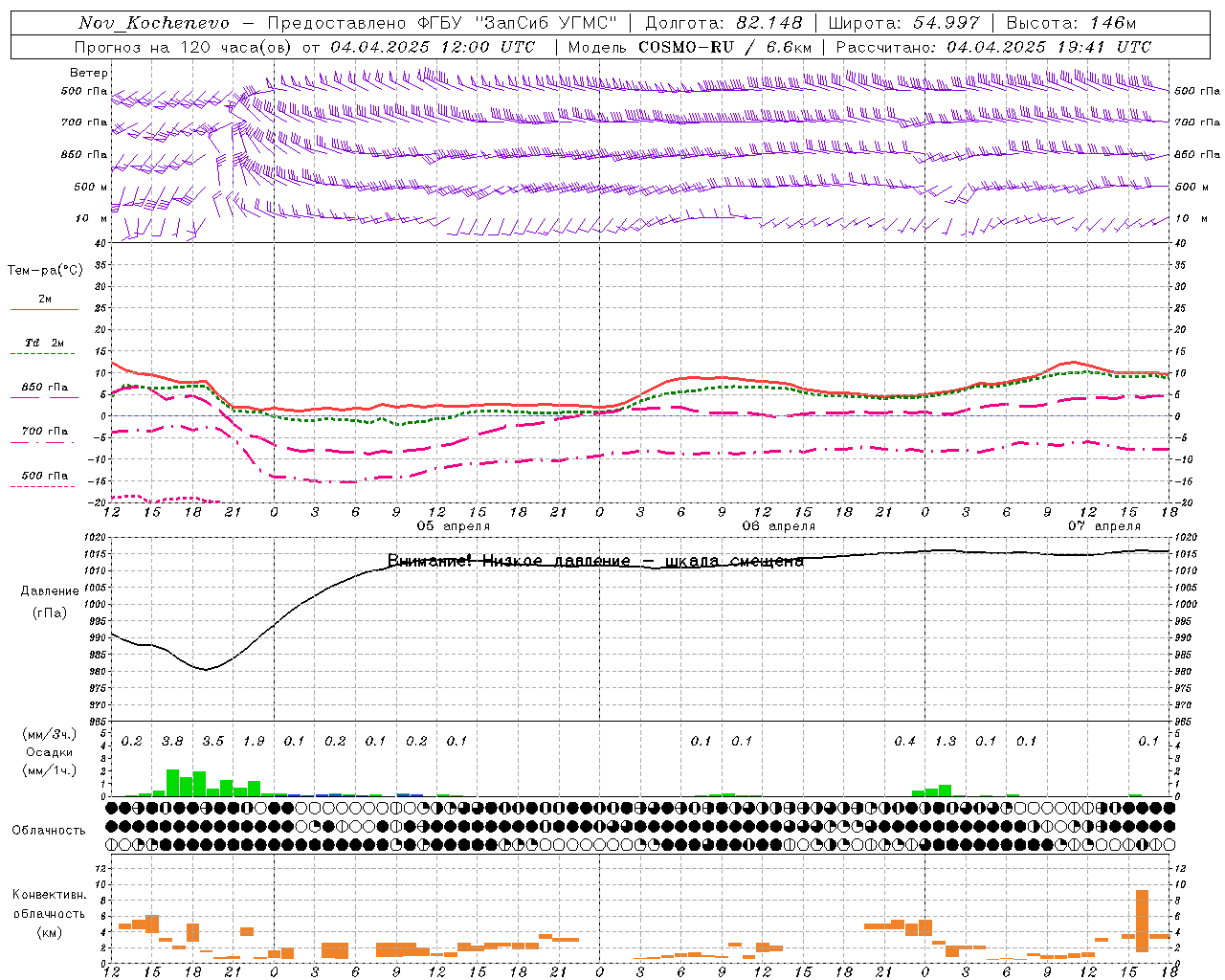Click the 1.9 precipitation value
Image resolution: width=1225 pixels, height=980 pixels.
coord(254,742)
